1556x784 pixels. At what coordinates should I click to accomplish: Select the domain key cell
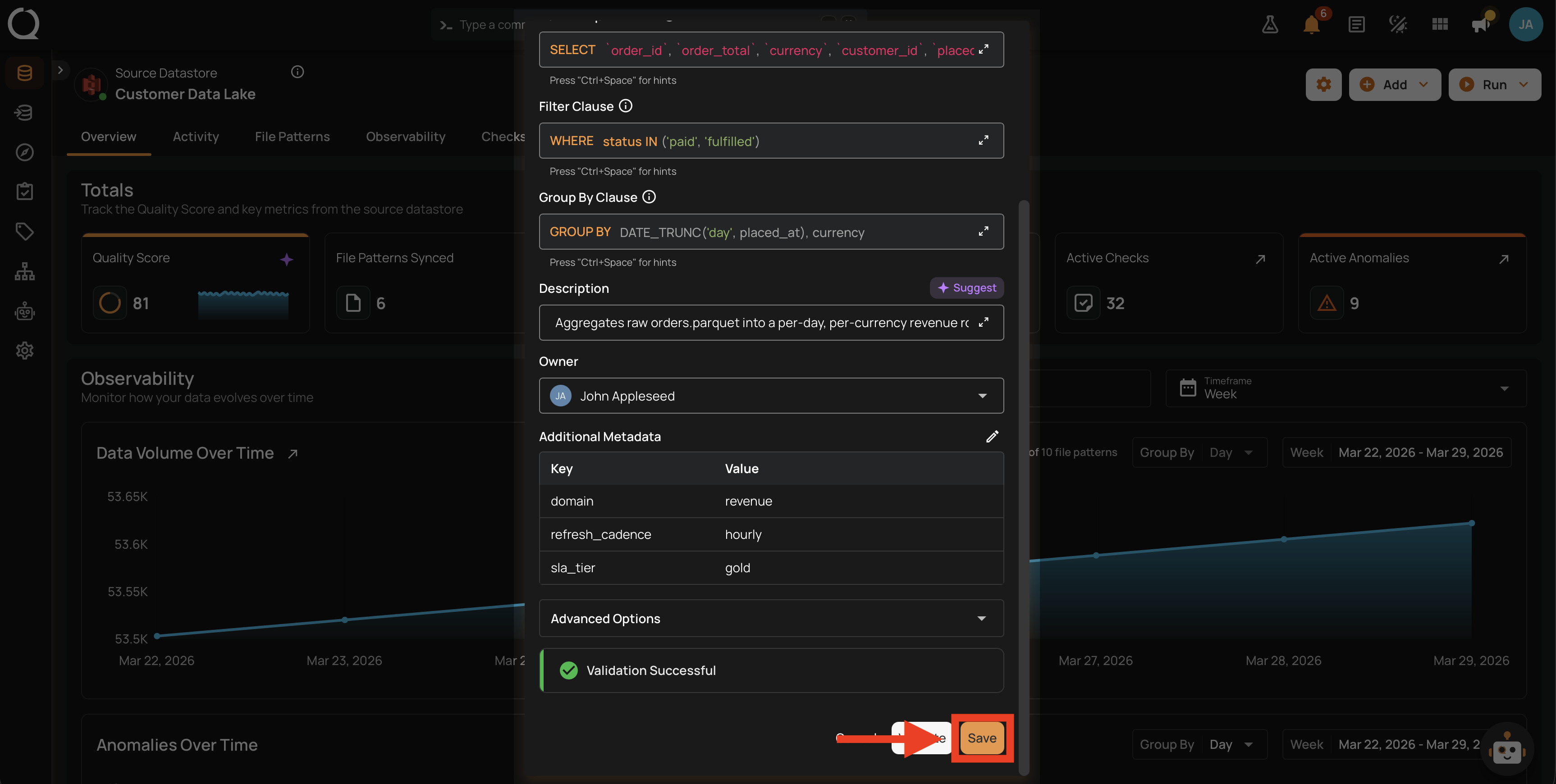pos(572,501)
